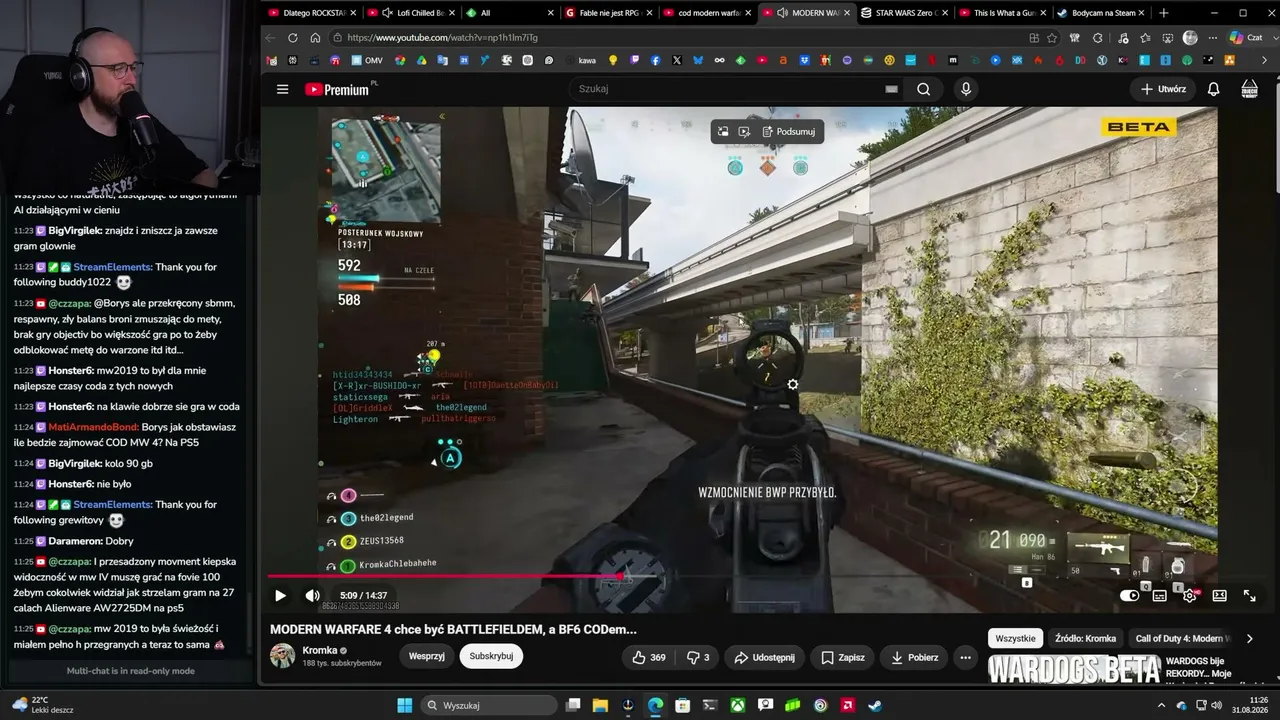Image resolution: width=1280 pixels, height=720 pixels.
Task: Reload the current page
Action: coord(292,38)
